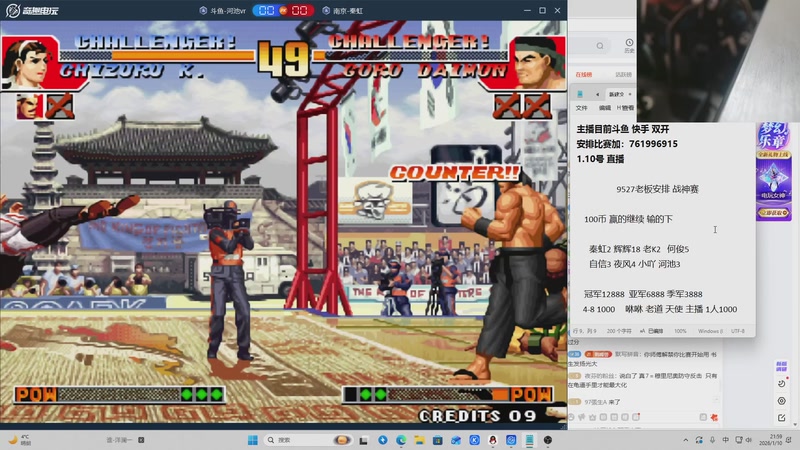The width and height of the screenshot is (800, 450).
Task: Click the left player room label in title bar
Action: coord(222,11)
